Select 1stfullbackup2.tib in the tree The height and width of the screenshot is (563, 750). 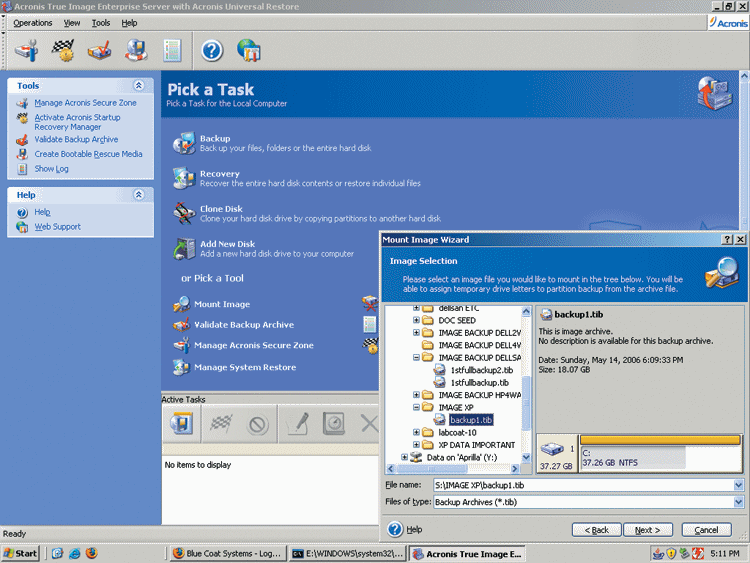482,370
